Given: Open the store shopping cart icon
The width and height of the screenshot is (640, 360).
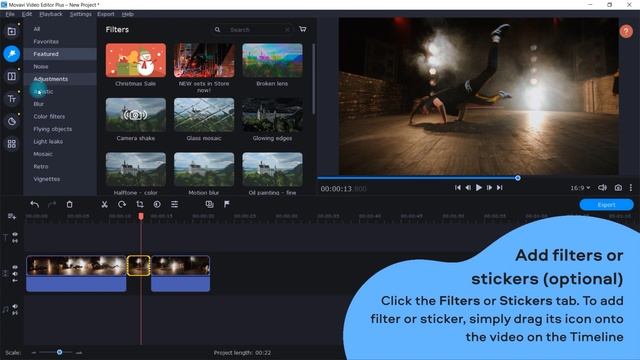Looking at the screenshot, I should [302, 29].
